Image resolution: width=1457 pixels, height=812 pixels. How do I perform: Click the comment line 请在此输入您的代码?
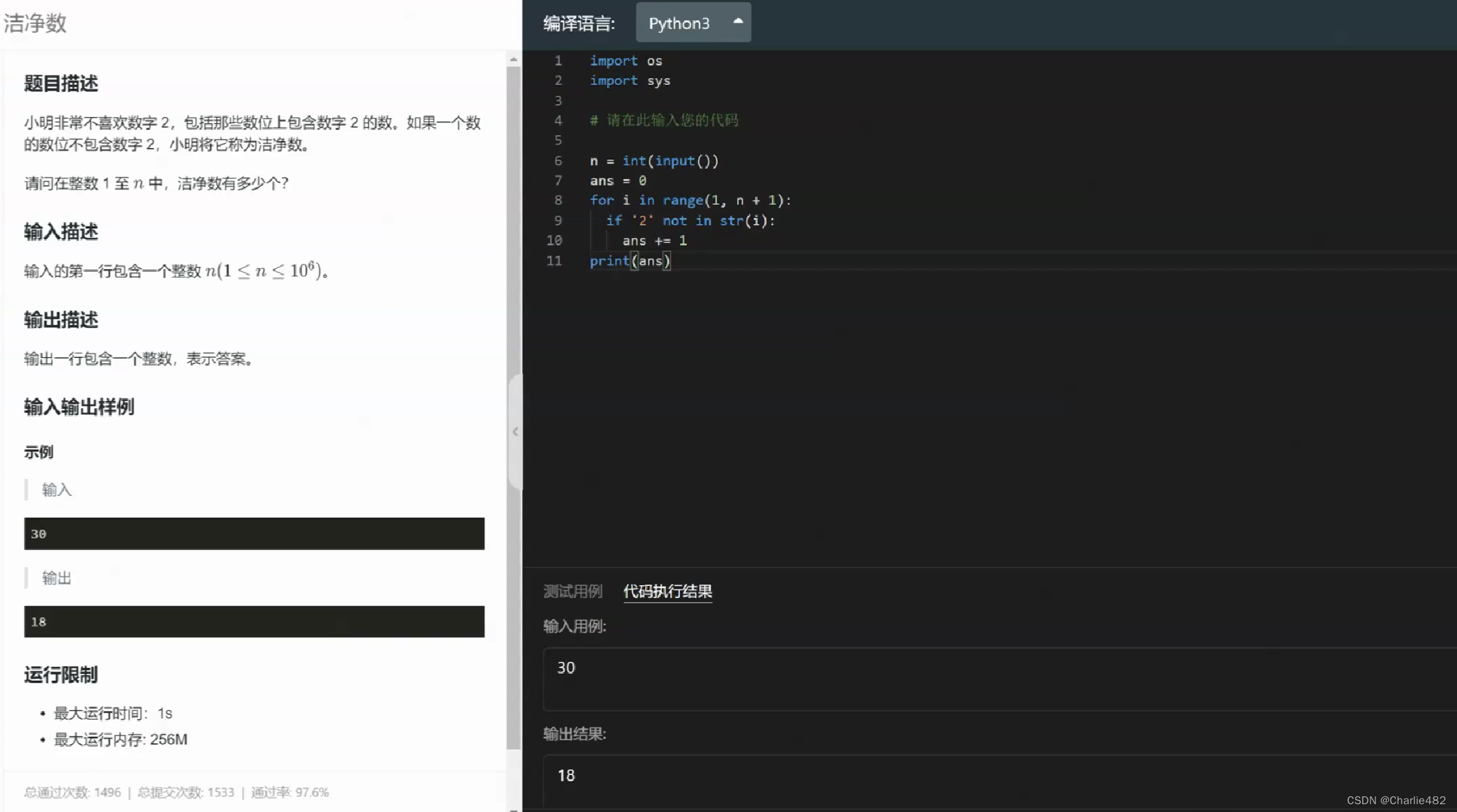[x=665, y=120]
